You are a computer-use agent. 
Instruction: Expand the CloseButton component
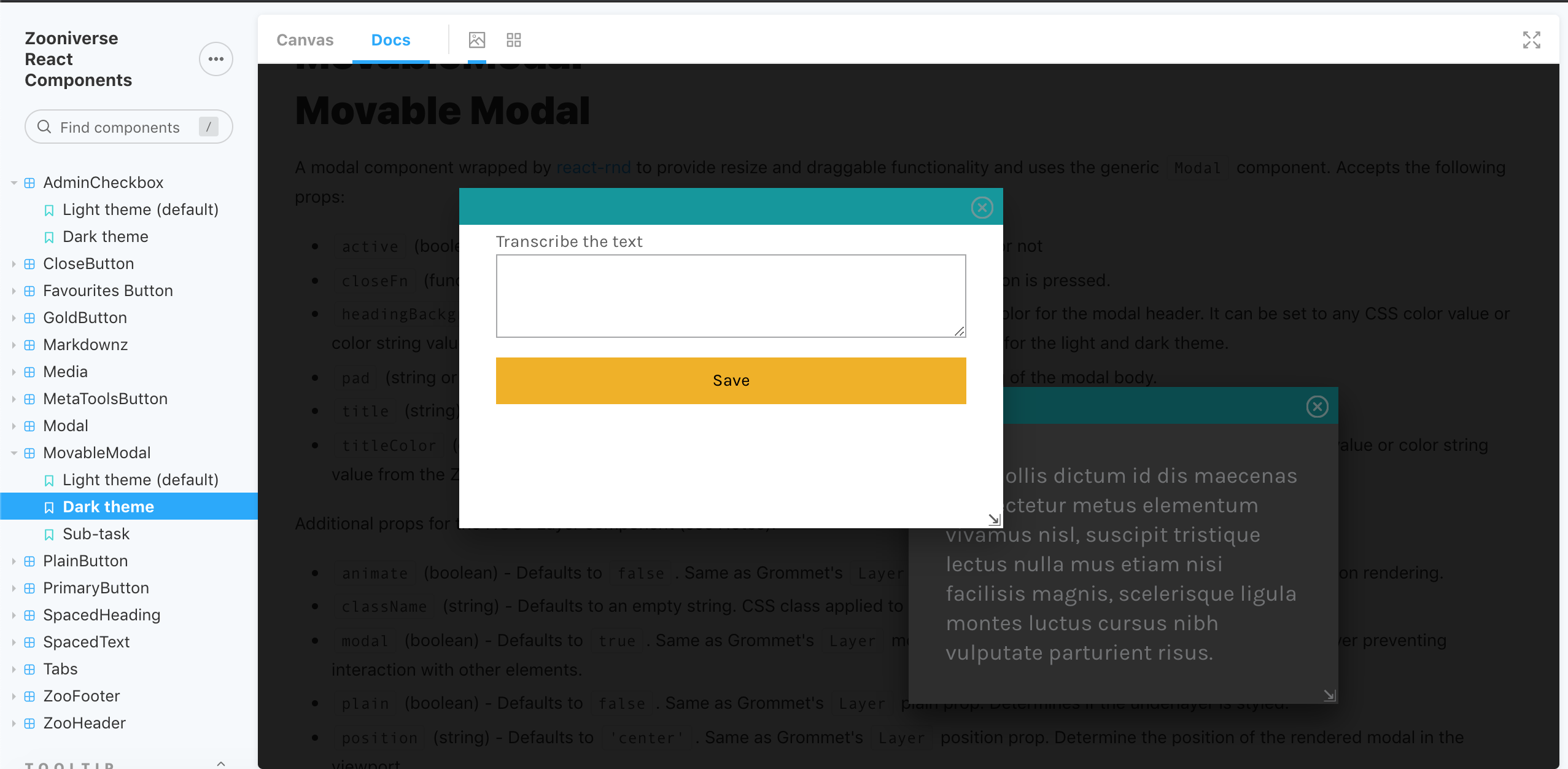(x=13, y=263)
